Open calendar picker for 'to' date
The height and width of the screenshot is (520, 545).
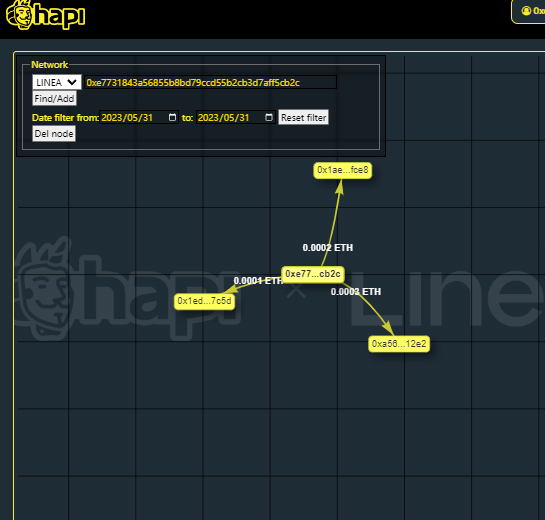pos(269,117)
